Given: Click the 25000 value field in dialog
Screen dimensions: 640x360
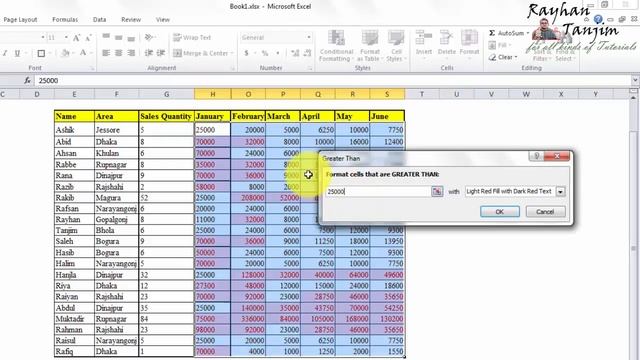Looking at the screenshot, I should tap(378, 191).
